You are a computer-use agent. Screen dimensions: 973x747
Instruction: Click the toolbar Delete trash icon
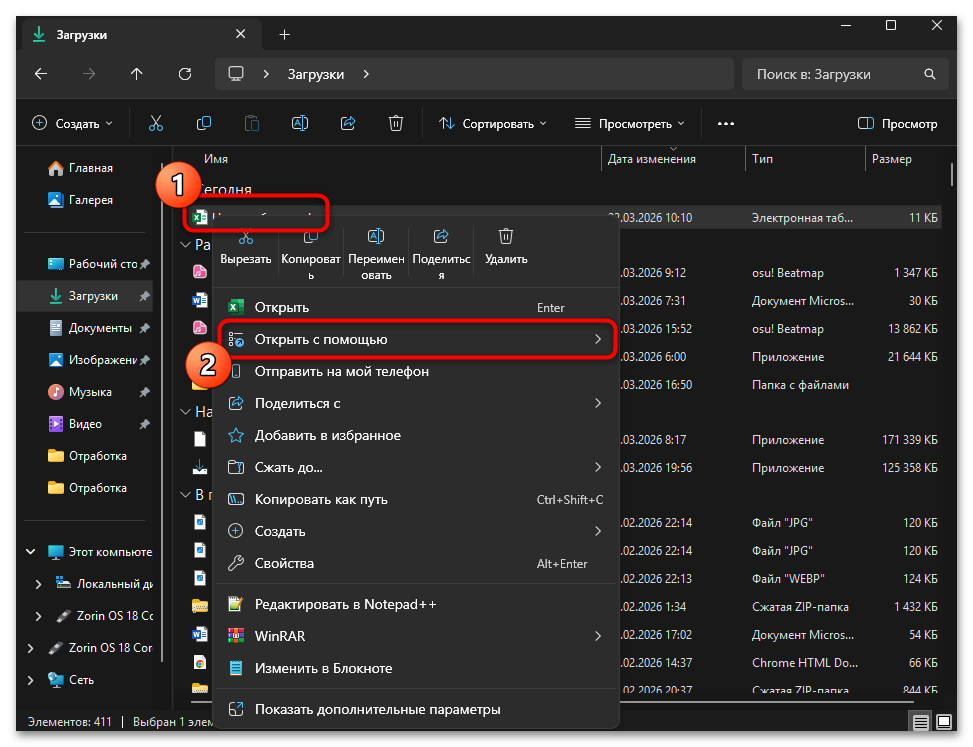pyautogui.click(x=396, y=123)
